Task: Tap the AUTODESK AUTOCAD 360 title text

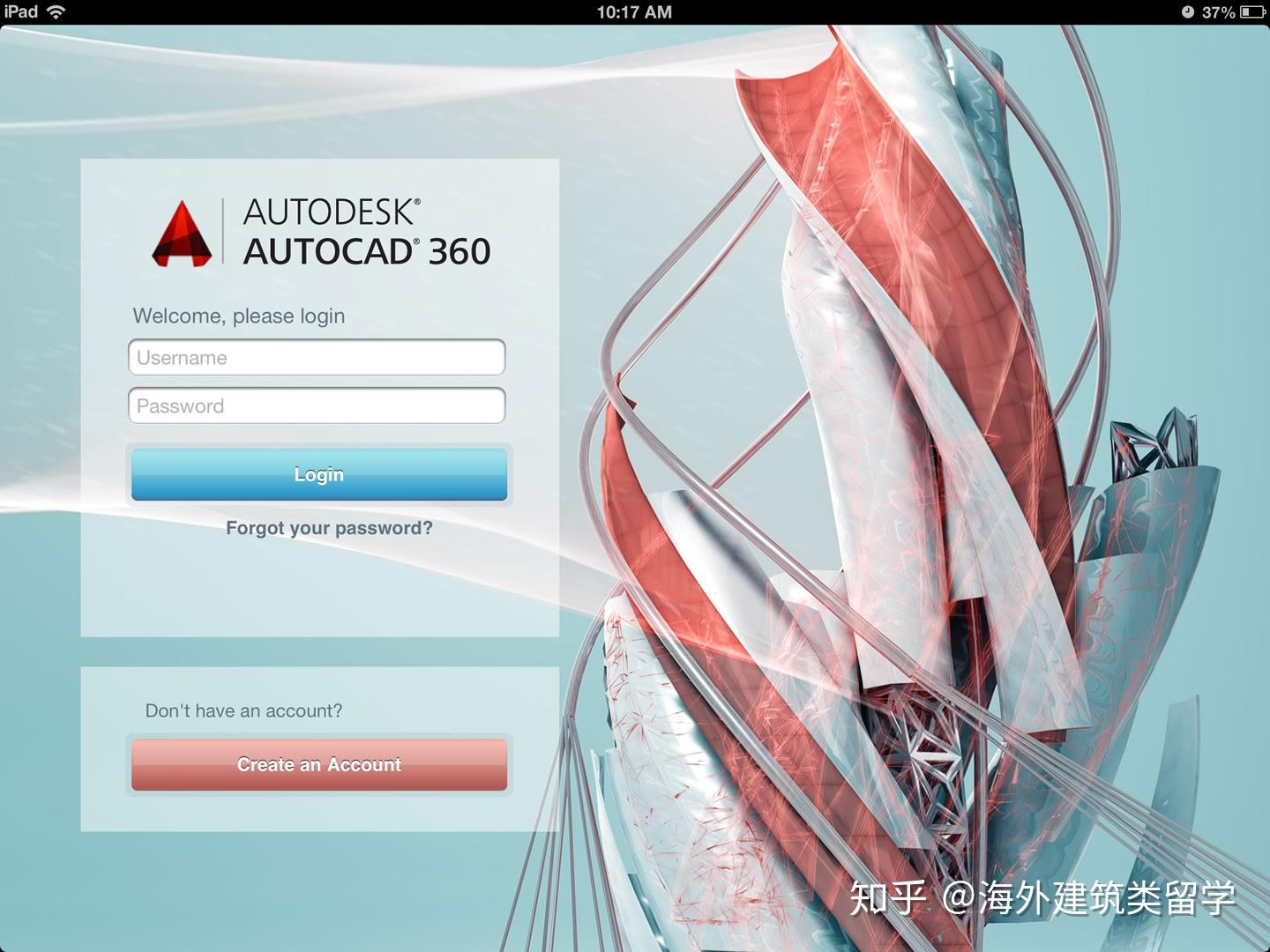Action: pos(367,232)
